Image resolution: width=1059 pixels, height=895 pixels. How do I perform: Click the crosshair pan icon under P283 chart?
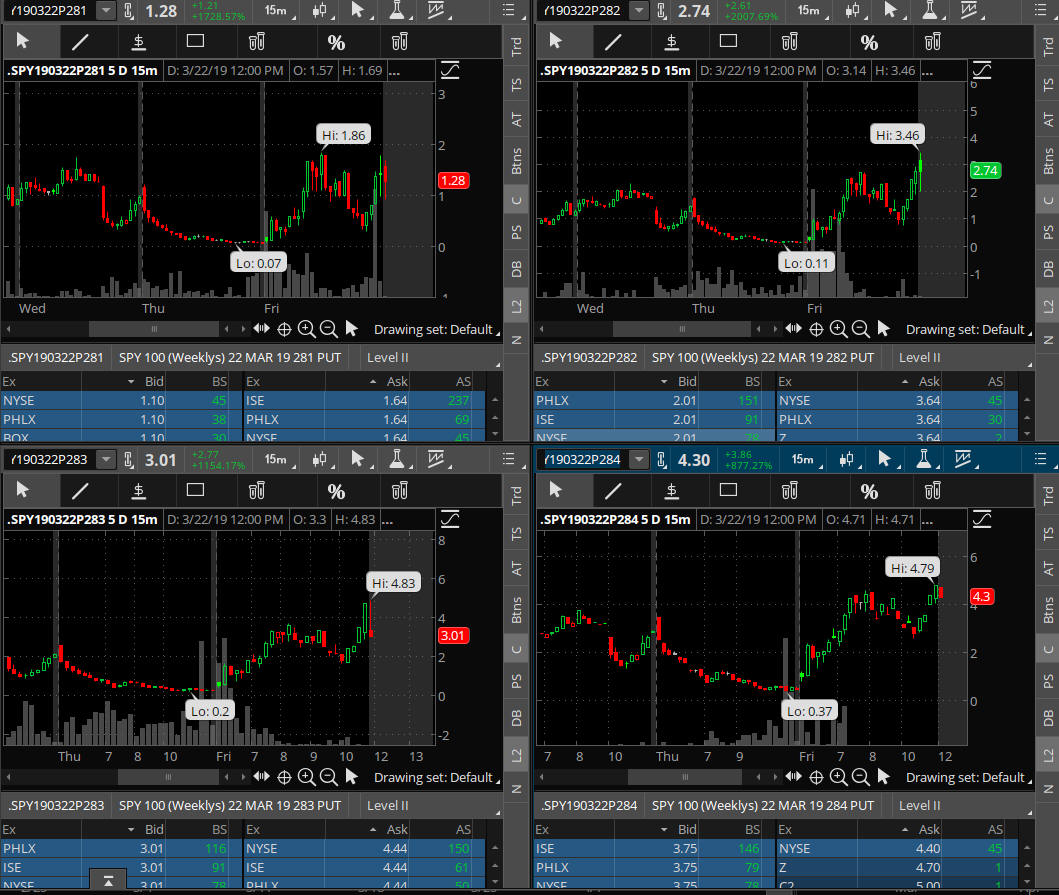click(283, 777)
